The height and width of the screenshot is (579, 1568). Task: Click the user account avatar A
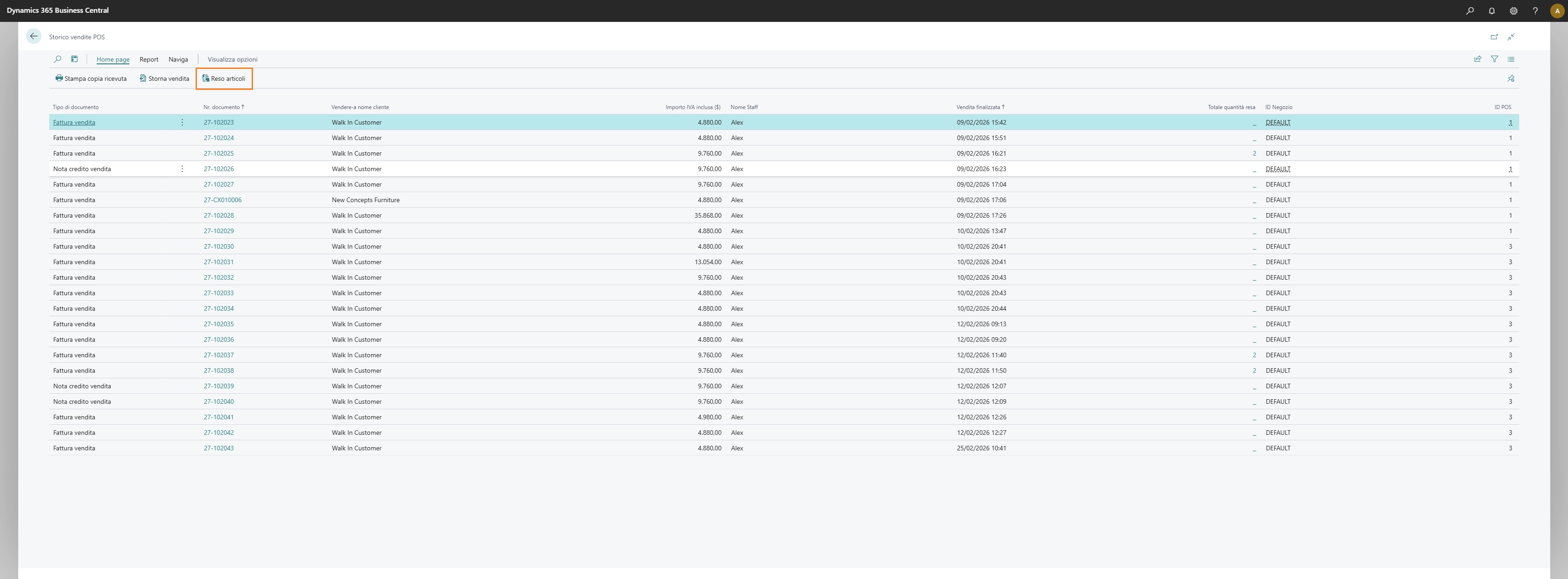click(x=1557, y=11)
